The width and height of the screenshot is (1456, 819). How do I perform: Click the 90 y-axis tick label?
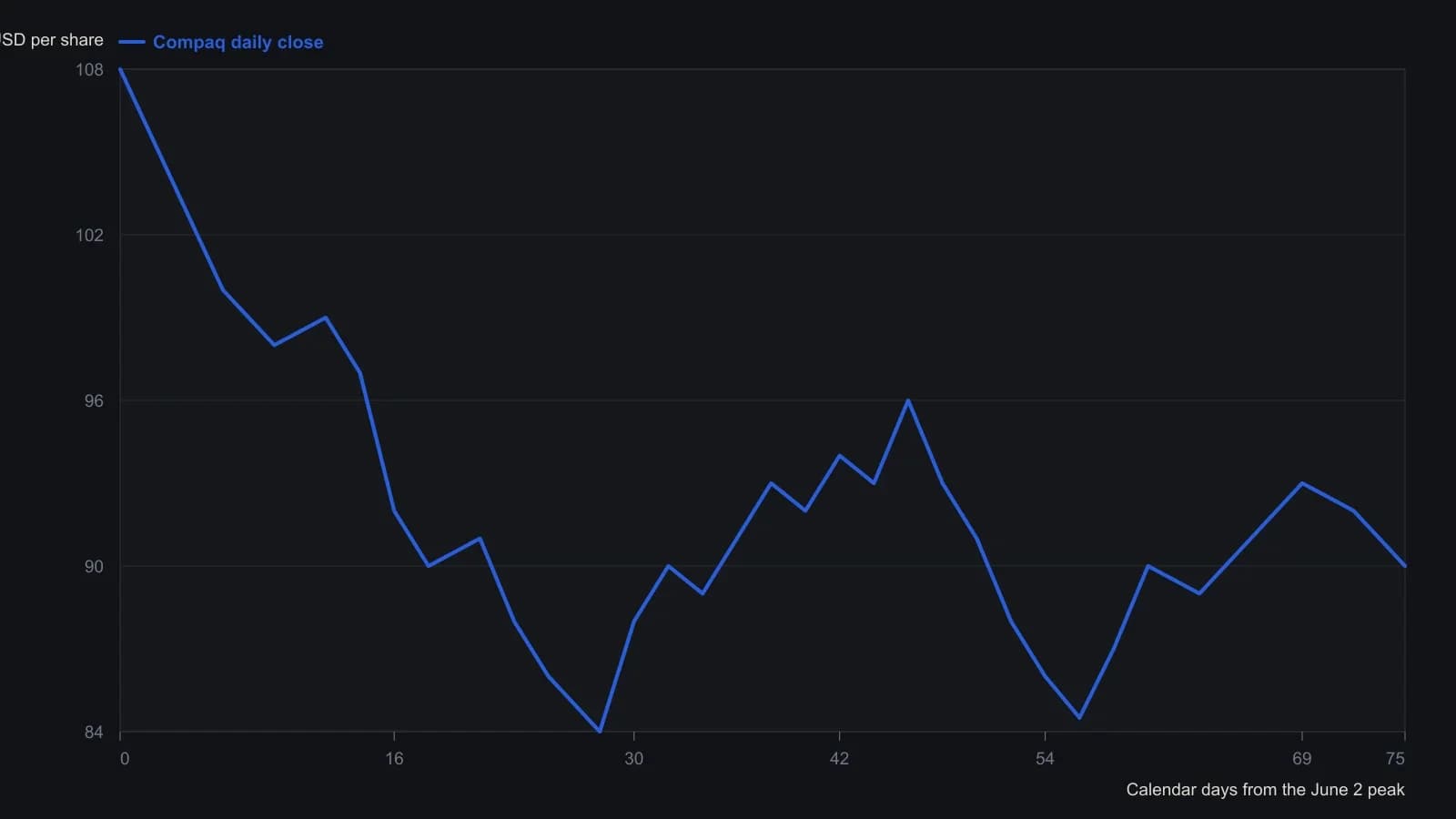pos(94,567)
